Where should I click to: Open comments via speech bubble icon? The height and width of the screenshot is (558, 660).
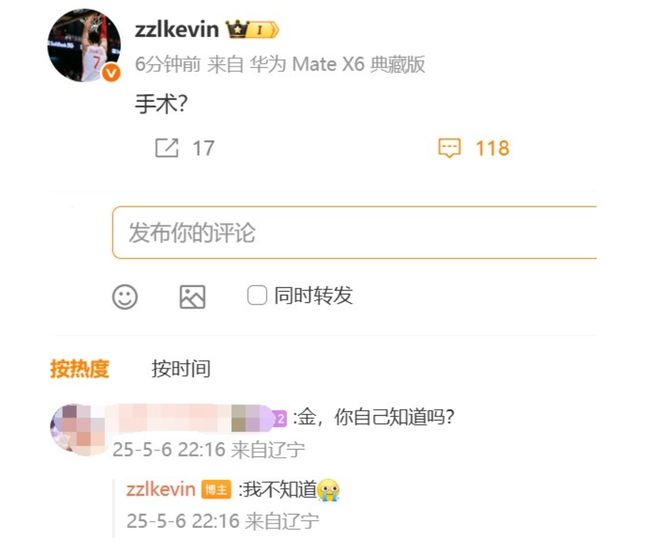point(450,148)
